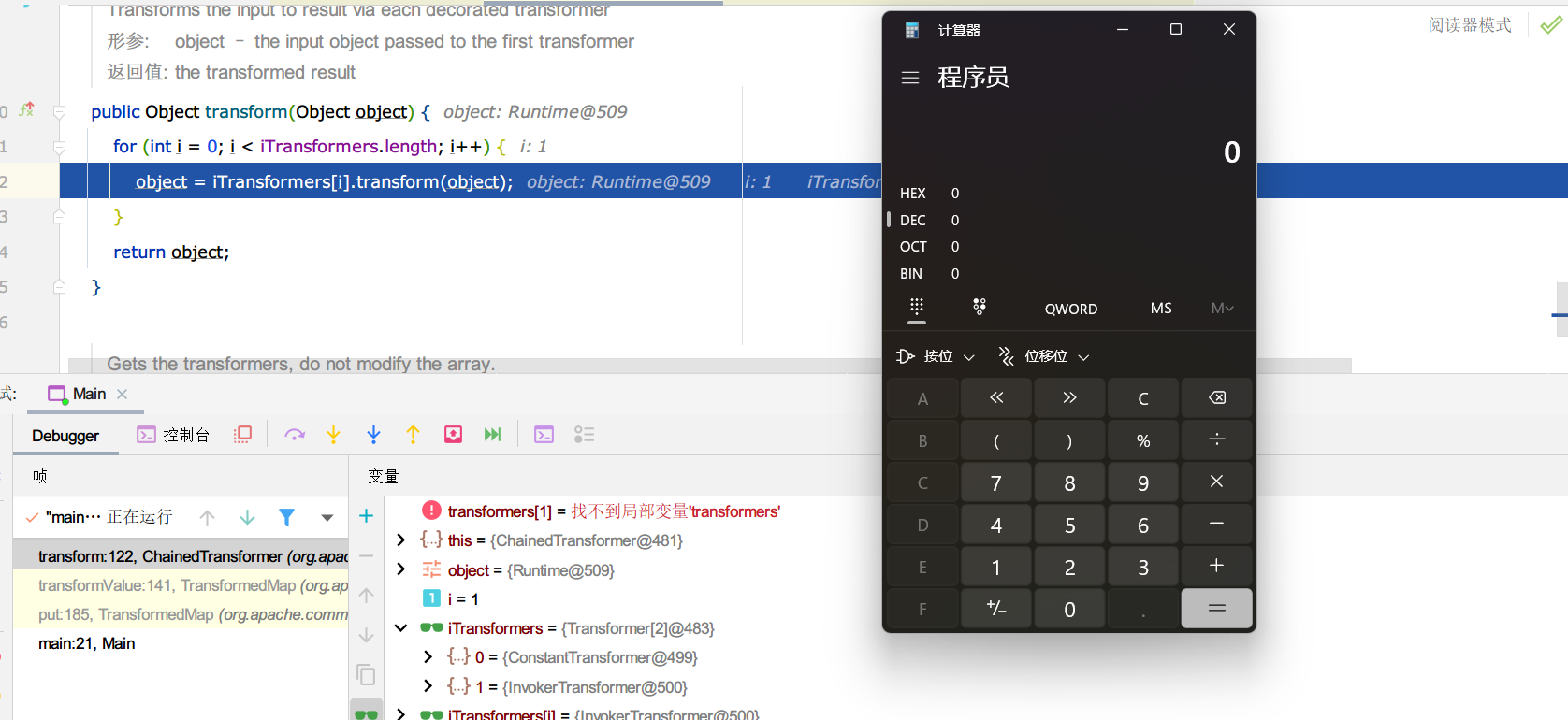This screenshot has width=1568, height=720.
Task: Click digit 5 on calculator keypad
Action: 1069,524
